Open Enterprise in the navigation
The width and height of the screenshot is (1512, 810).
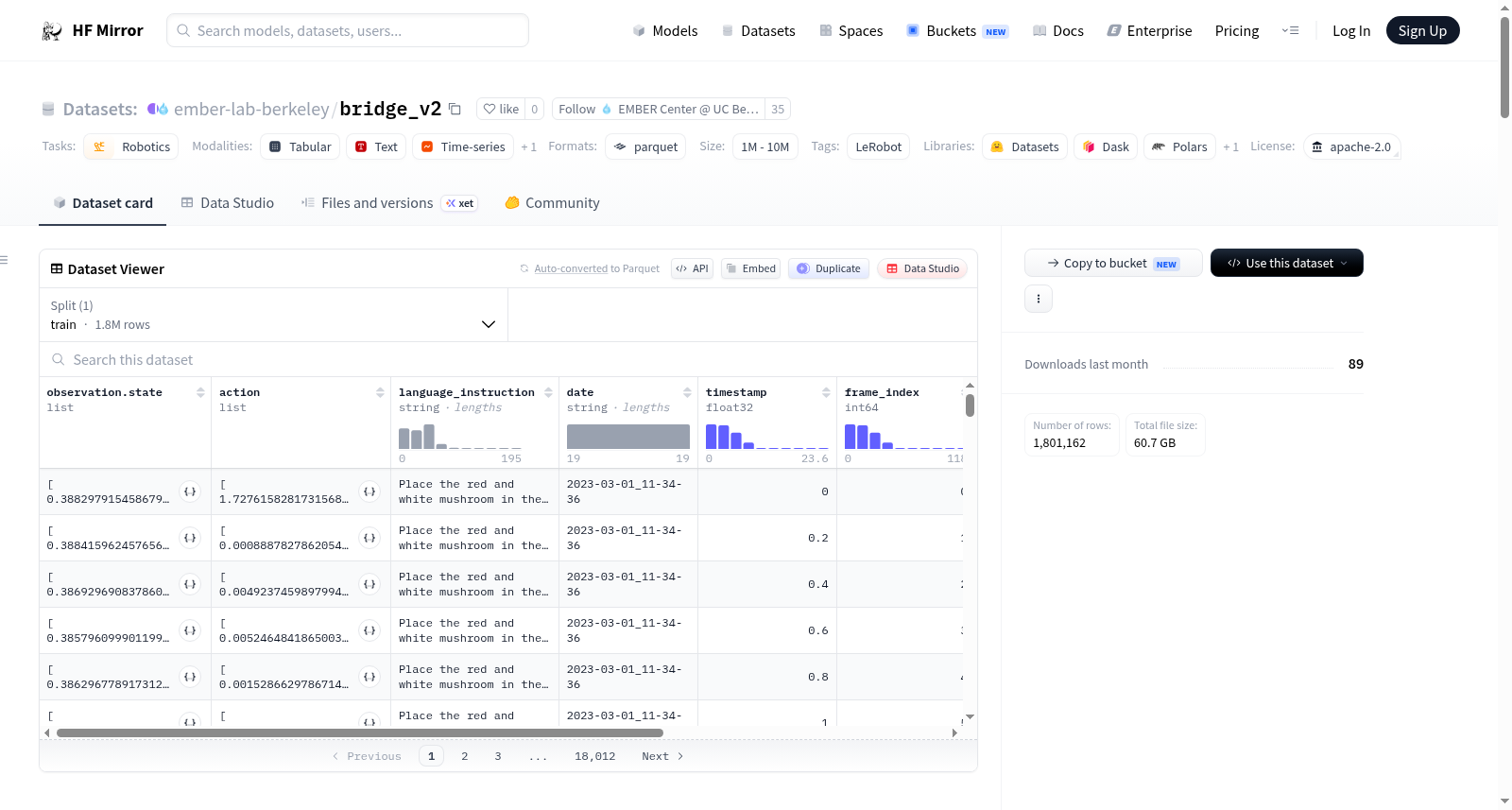point(1150,30)
